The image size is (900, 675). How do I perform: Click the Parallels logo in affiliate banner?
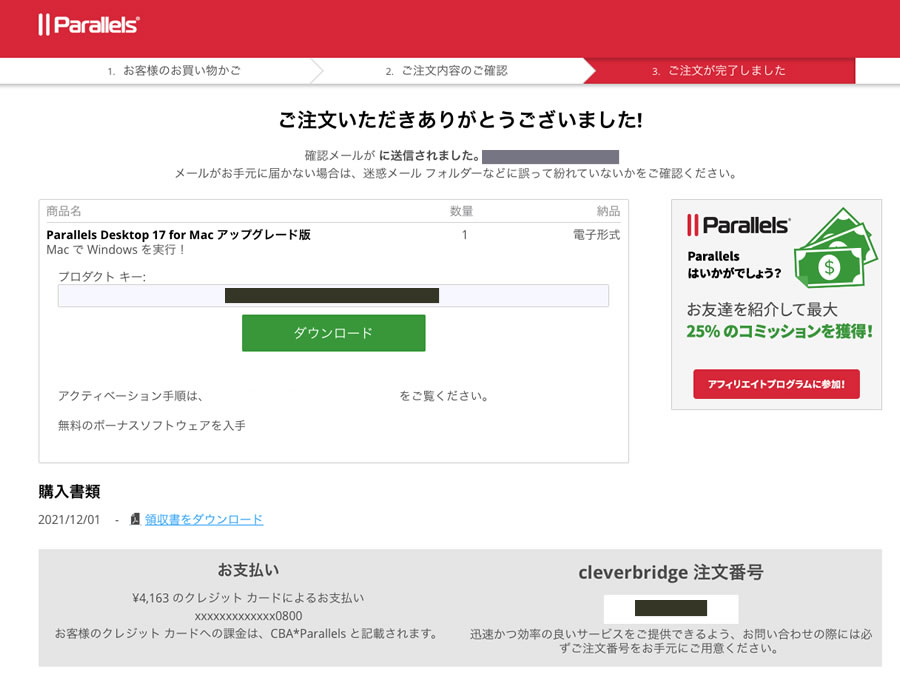(x=738, y=225)
